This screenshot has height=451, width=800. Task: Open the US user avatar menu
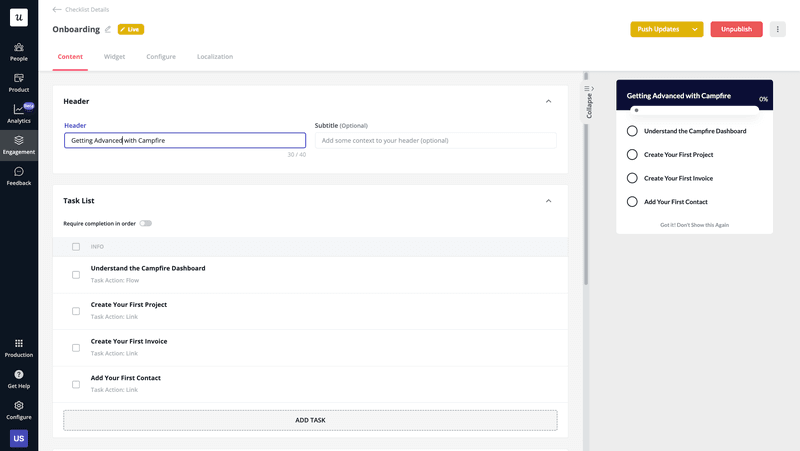(x=19, y=438)
